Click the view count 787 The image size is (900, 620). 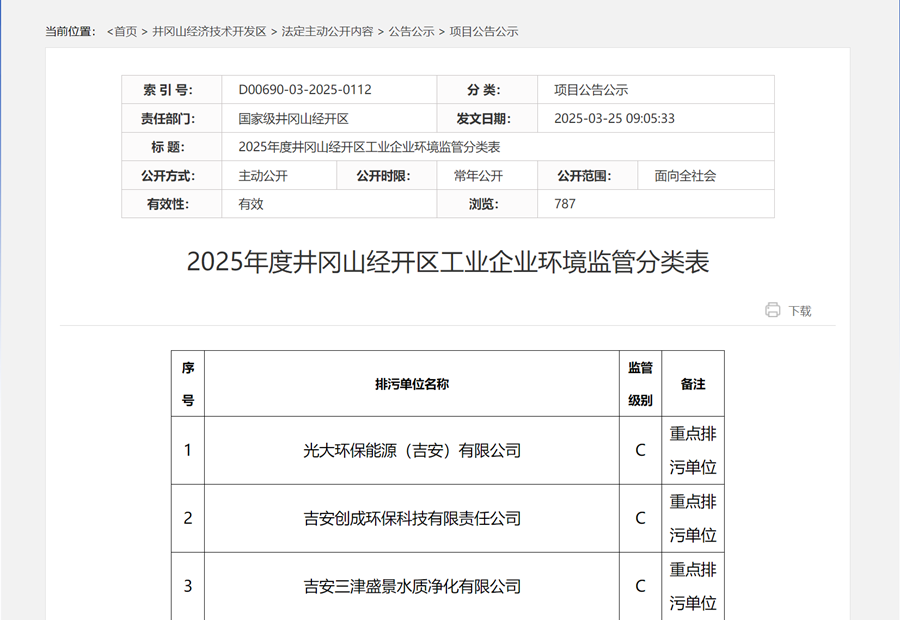tap(565, 204)
